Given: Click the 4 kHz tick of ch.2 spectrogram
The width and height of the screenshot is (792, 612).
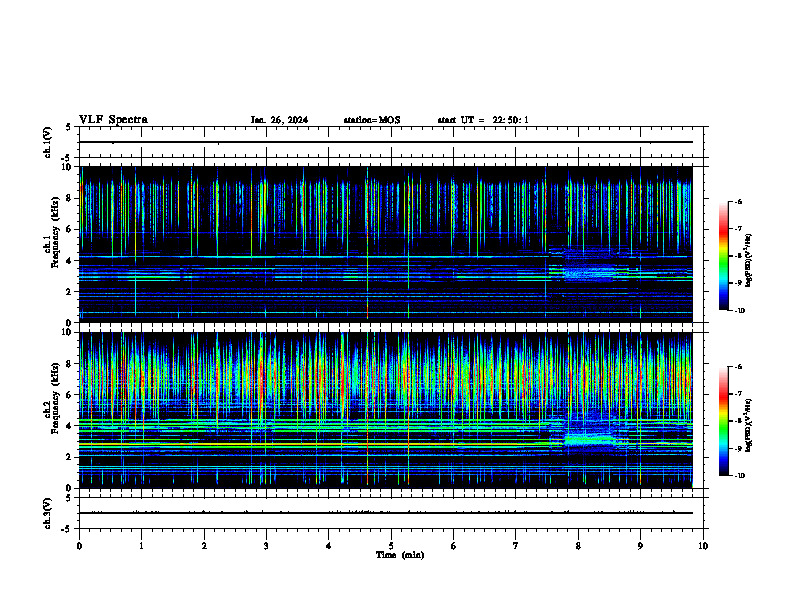Looking at the screenshot, I should 69,426.
